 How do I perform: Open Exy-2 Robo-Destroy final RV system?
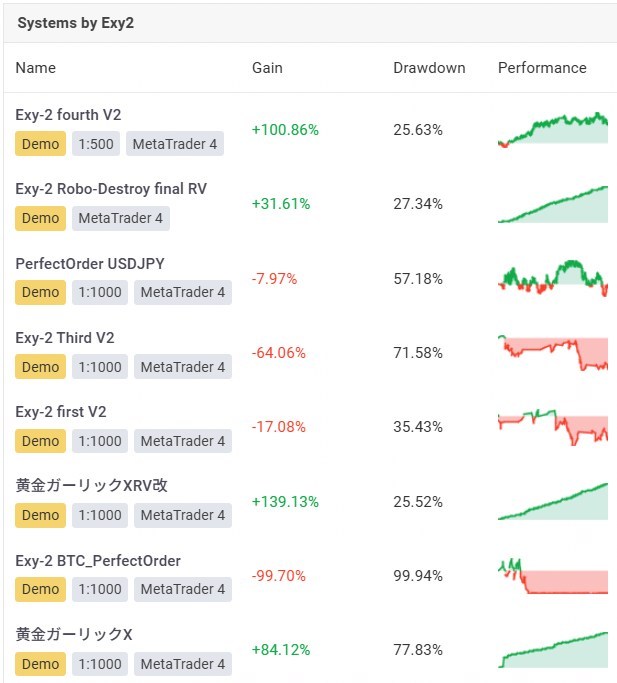click(111, 189)
